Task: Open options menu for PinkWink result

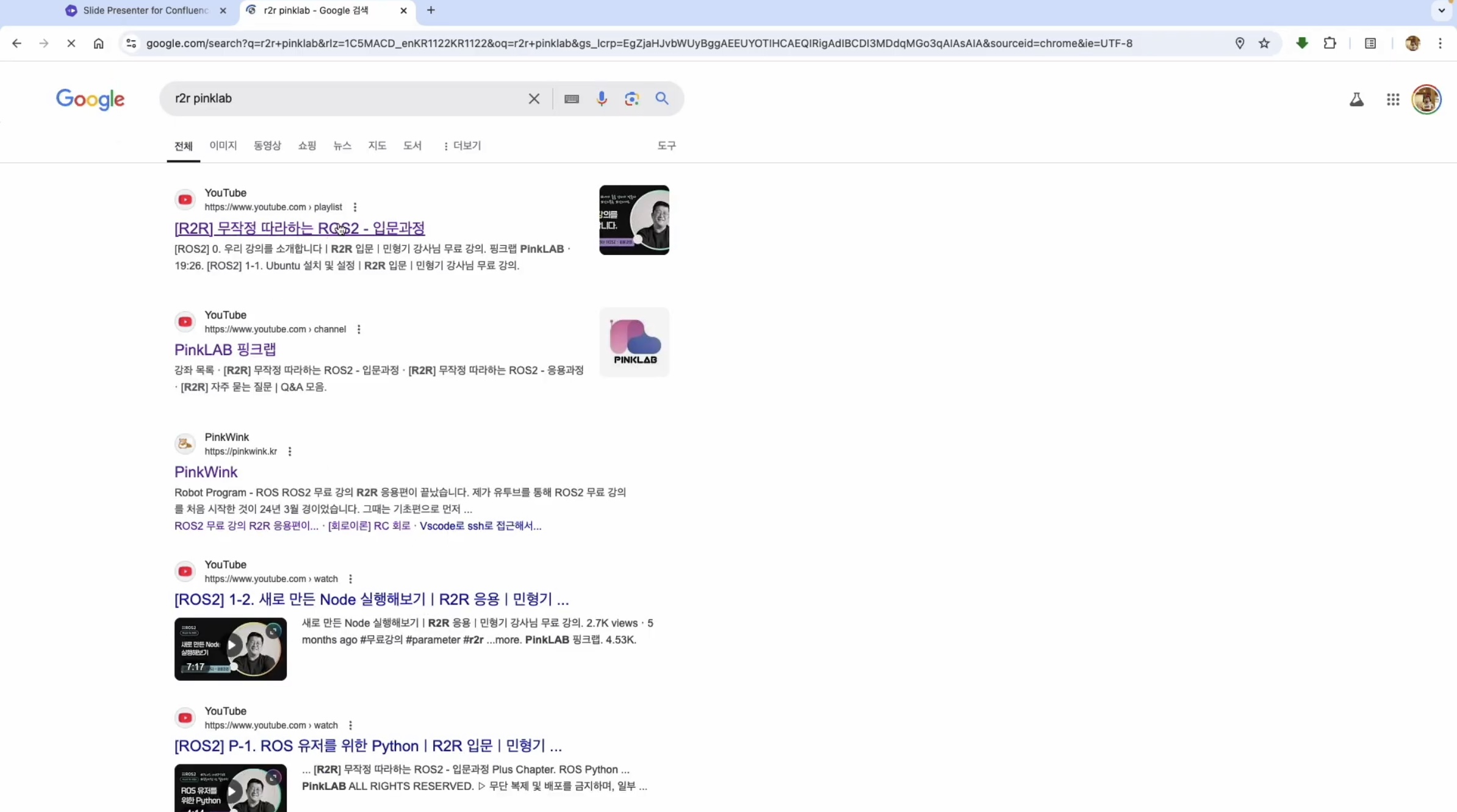Action: coord(290,451)
